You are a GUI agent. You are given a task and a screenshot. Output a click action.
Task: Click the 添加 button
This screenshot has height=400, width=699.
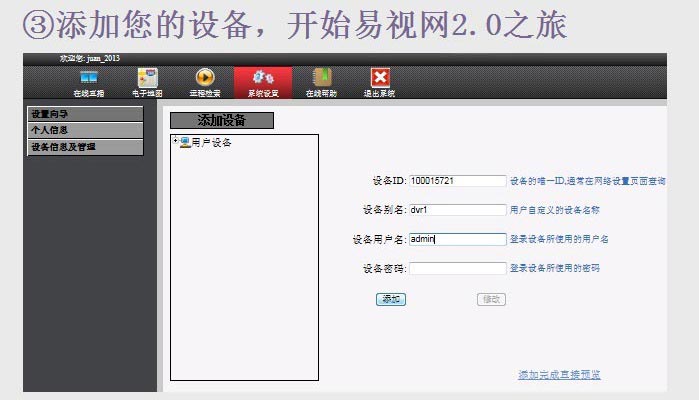pyautogui.click(x=391, y=299)
